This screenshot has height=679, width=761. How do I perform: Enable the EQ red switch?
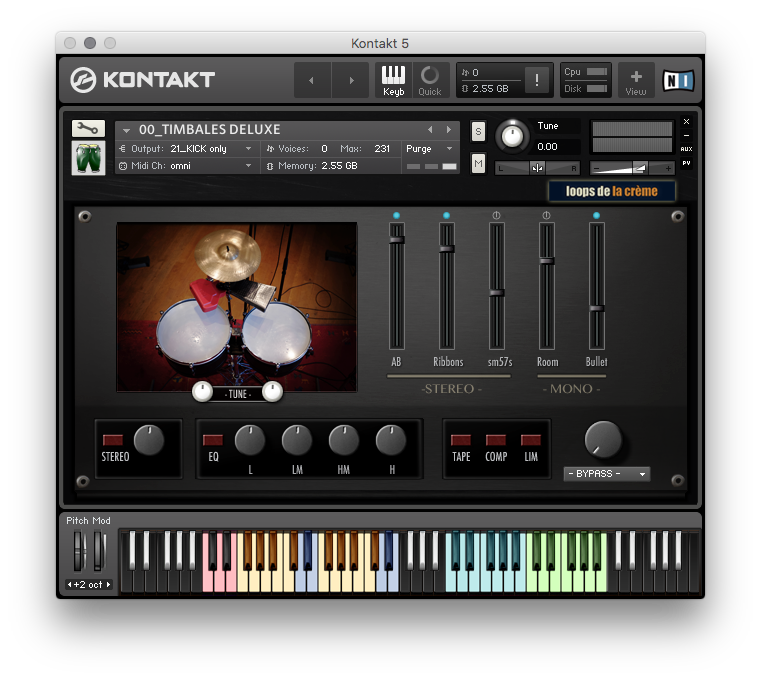213,440
